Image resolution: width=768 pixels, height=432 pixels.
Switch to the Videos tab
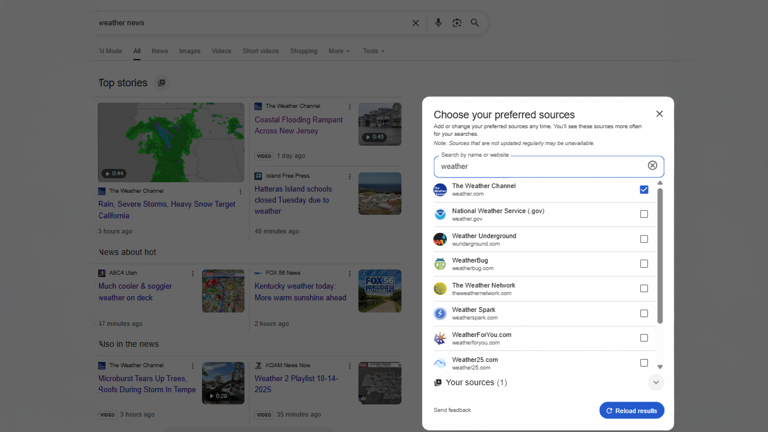tap(221, 51)
